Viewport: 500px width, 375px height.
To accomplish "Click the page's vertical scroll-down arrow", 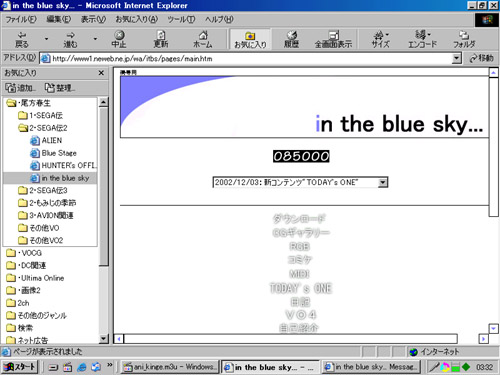I will click(494, 328).
